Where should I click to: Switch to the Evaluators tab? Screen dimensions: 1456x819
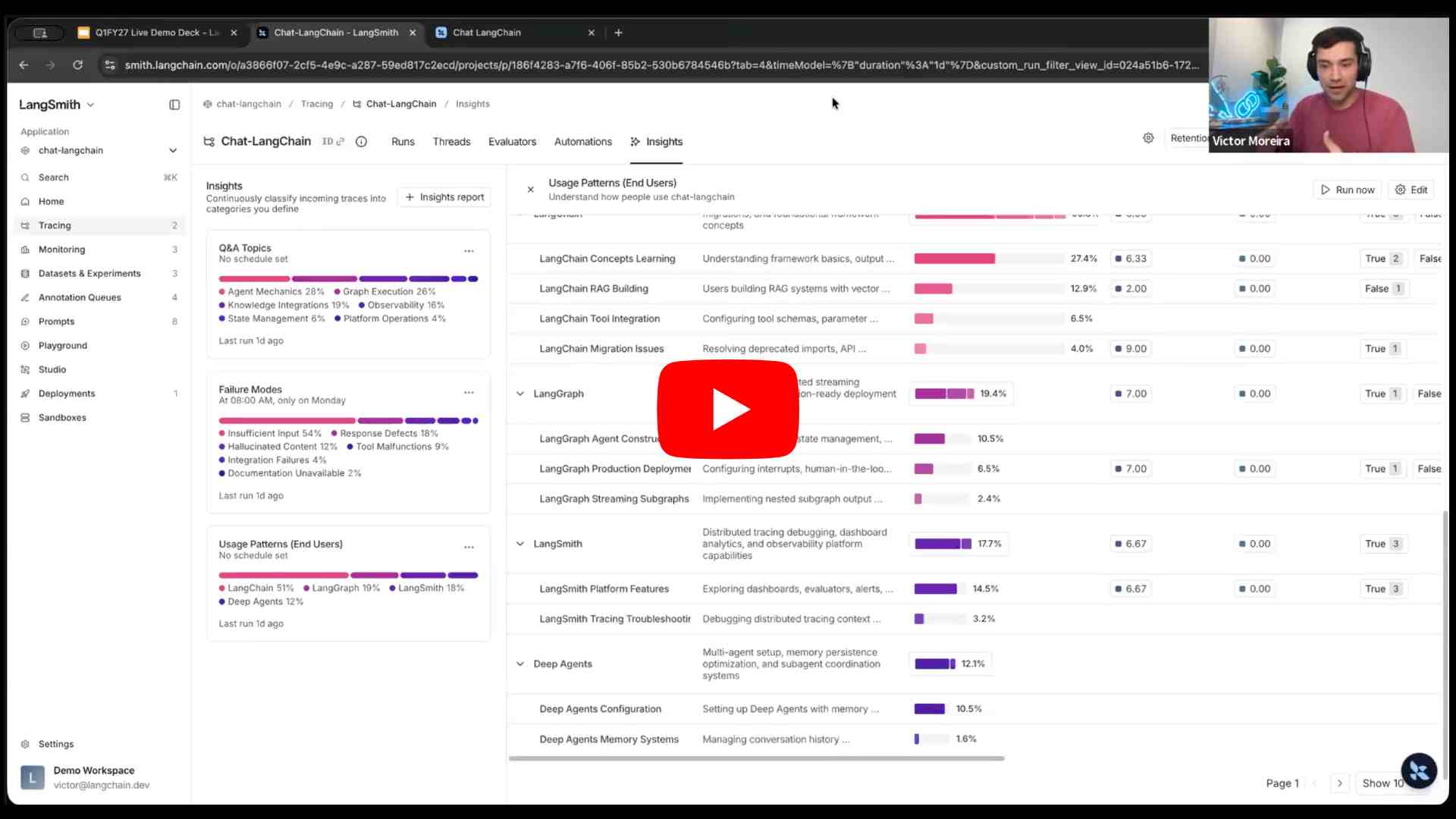pyautogui.click(x=512, y=142)
